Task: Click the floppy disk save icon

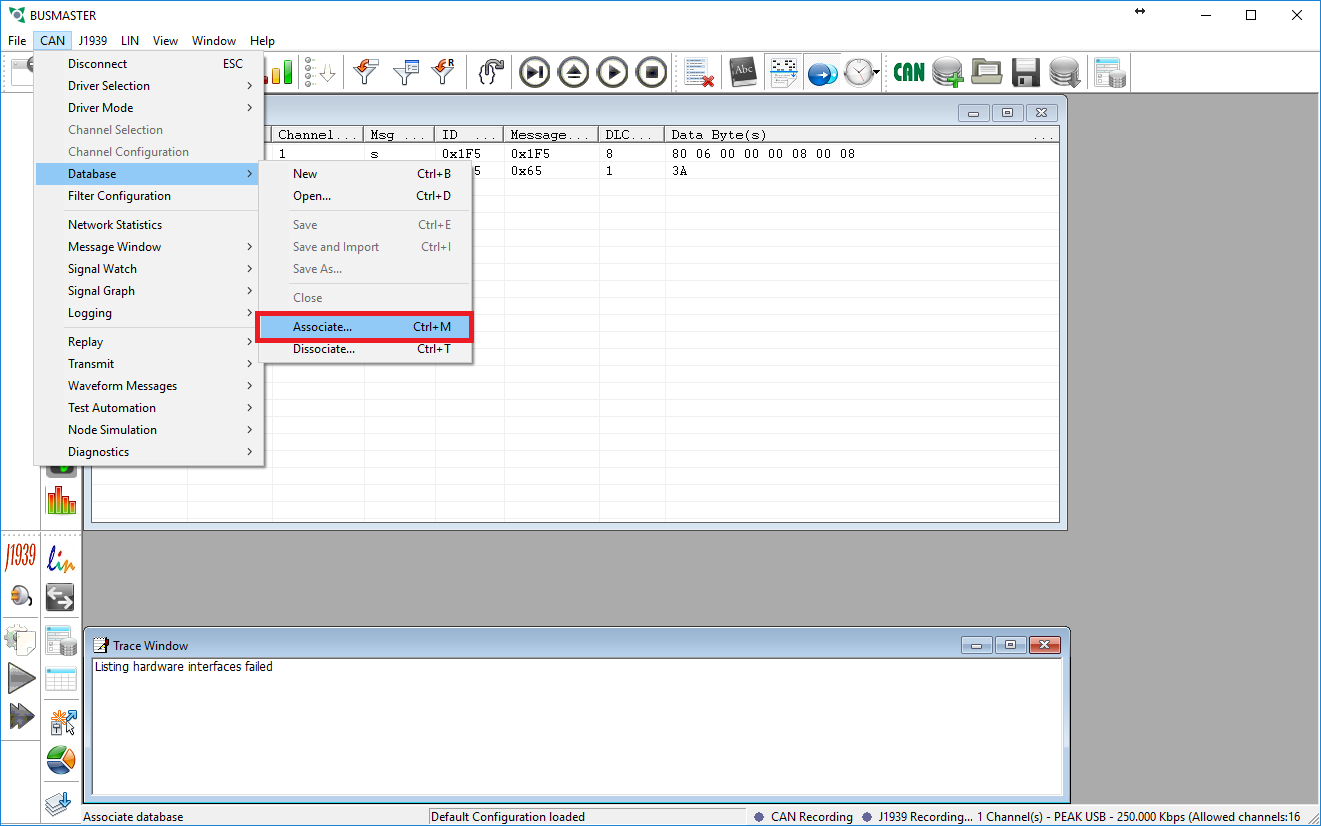Action: (1025, 72)
